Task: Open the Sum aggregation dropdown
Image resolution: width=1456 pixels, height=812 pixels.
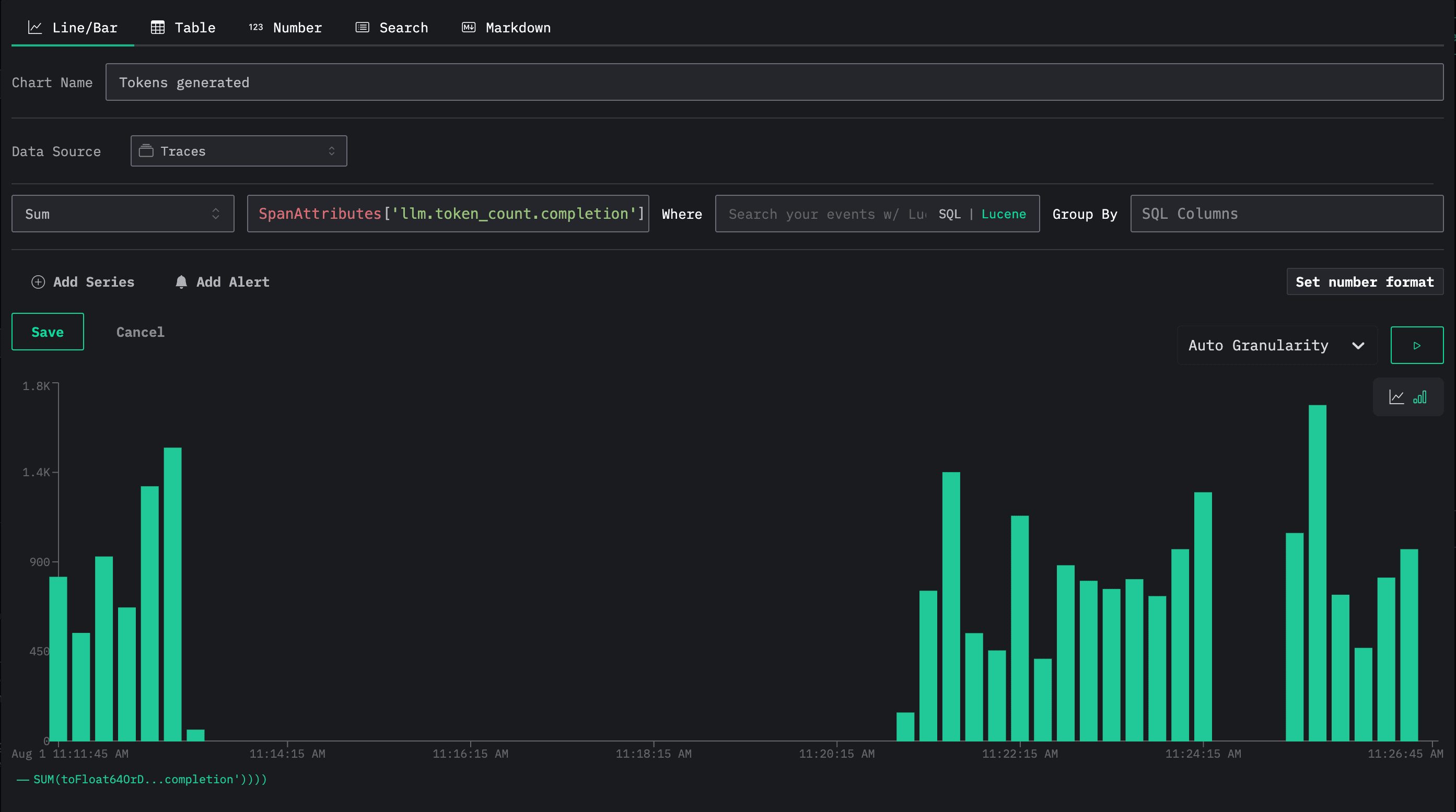Action: click(x=123, y=214)
